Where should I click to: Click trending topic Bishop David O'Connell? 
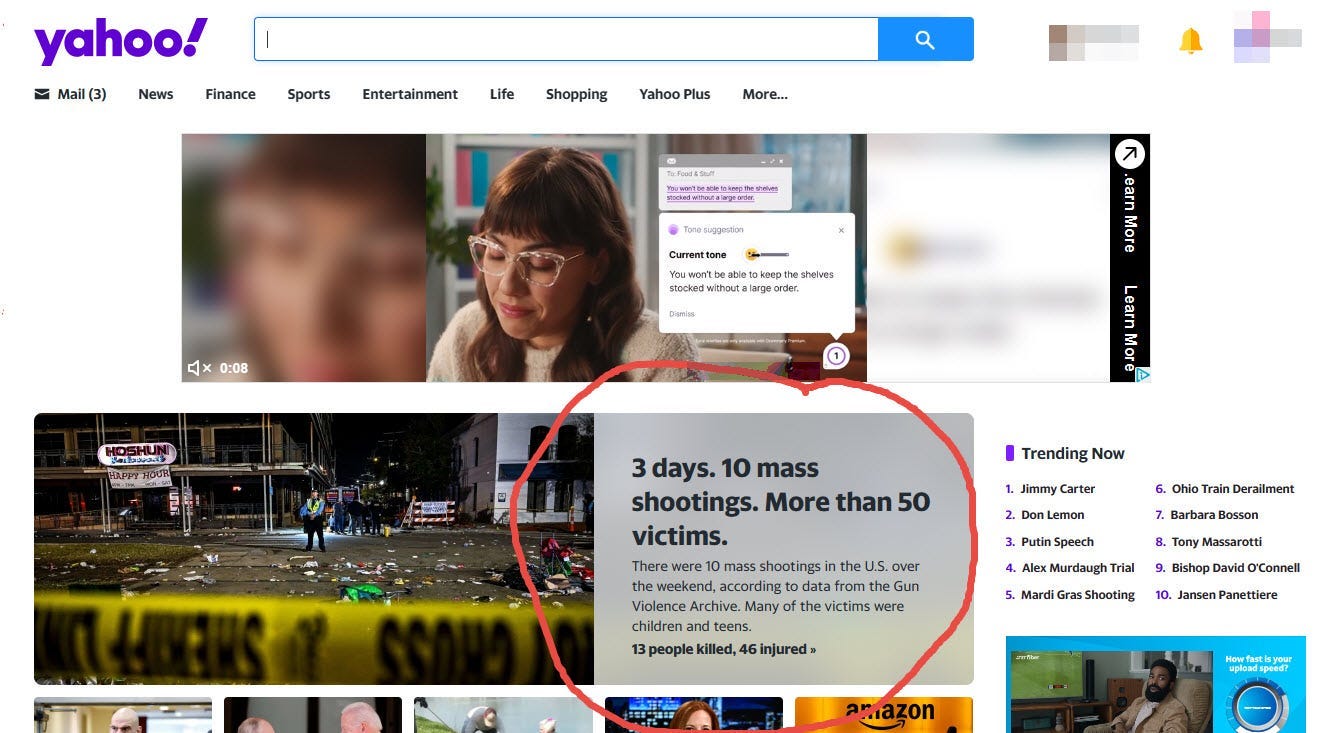point(1236,568)
